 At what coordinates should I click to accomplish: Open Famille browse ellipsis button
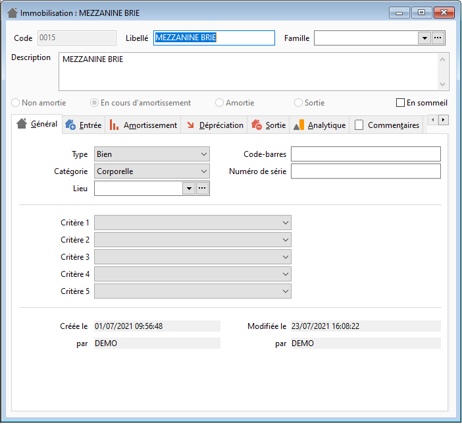point(438,38)
